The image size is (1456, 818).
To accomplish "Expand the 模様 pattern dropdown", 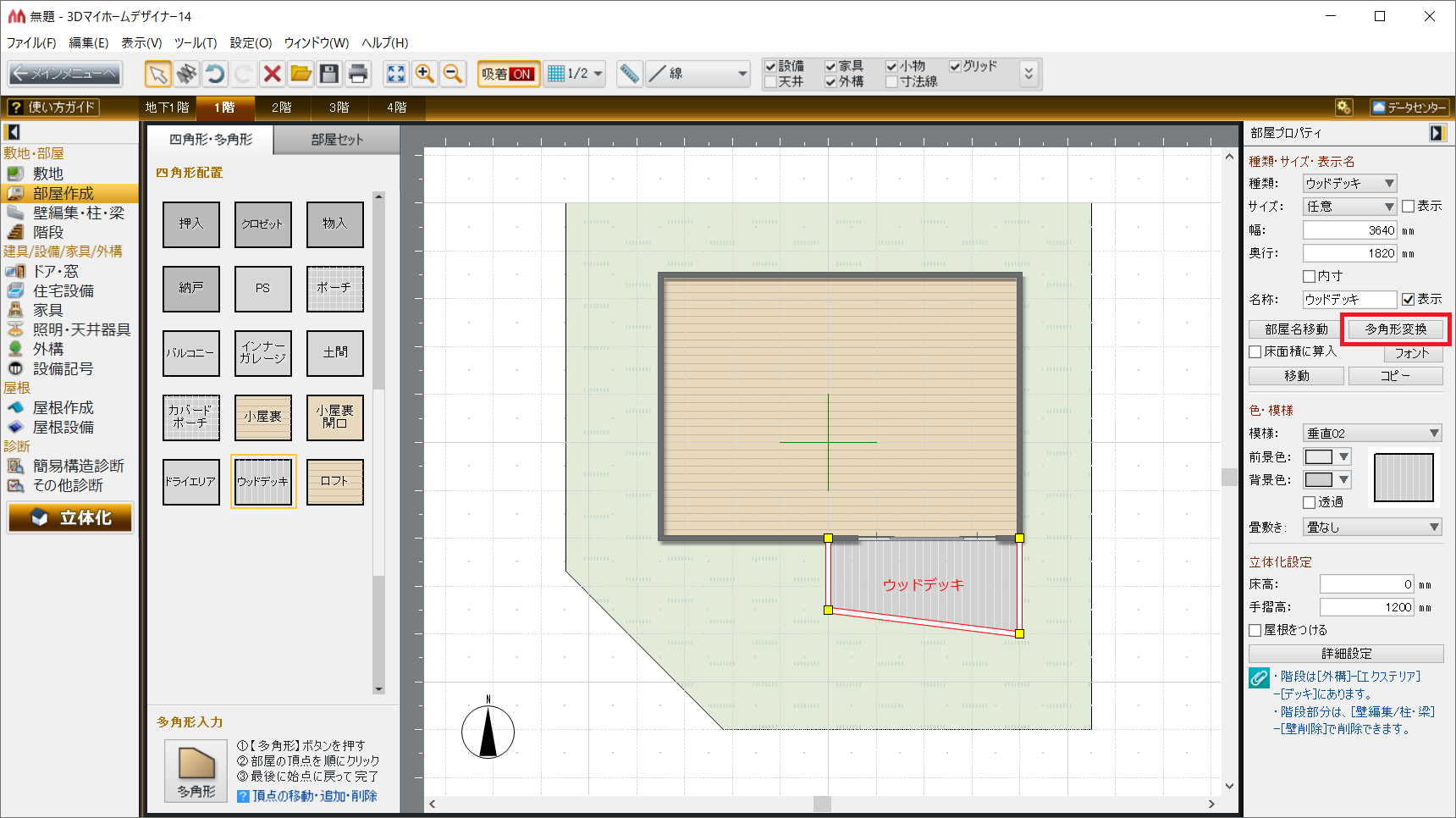I will (1371, 434).
